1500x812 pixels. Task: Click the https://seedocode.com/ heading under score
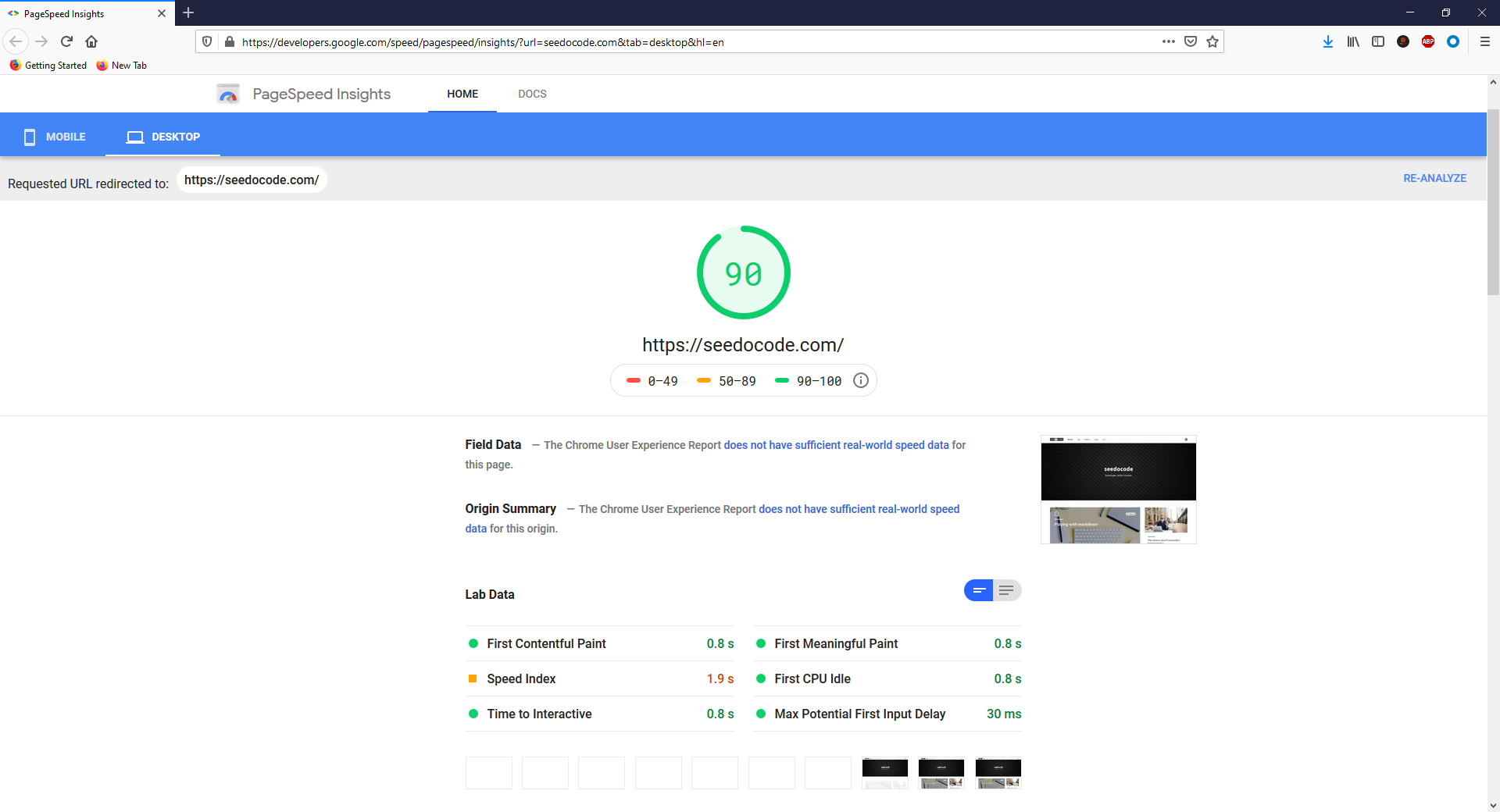(x=743, y=345)
